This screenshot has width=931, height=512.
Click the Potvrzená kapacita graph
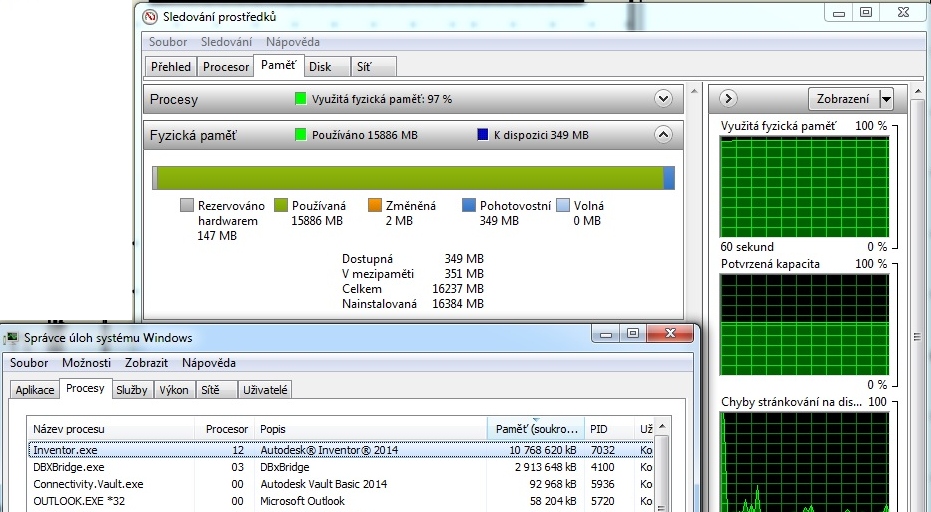(805, 325)
